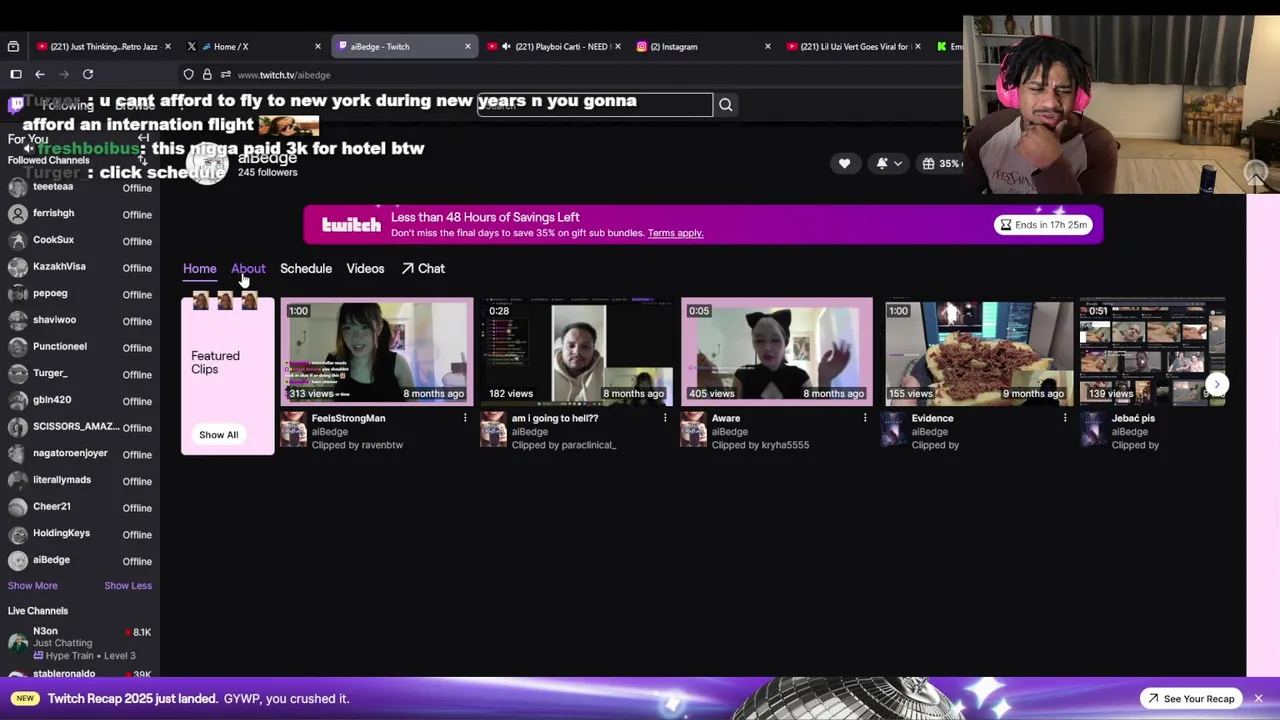The width and height of the screenshot is (1280, 720).
Task: Open ferrishgh in followed channels
Action: coord(80,214)
